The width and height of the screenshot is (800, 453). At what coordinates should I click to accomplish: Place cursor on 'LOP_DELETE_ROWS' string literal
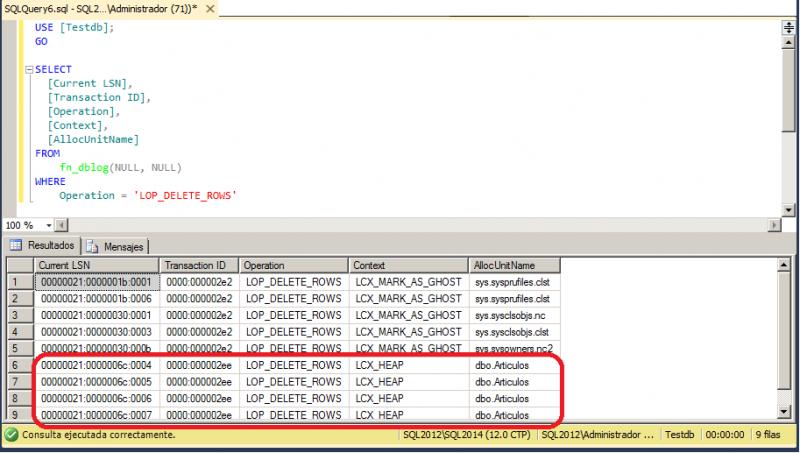point(185,195)
